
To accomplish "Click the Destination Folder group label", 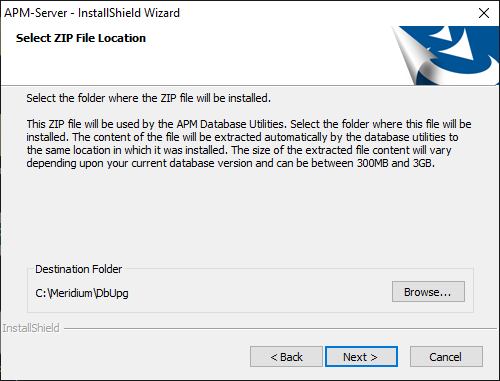I will coord(79,269).
